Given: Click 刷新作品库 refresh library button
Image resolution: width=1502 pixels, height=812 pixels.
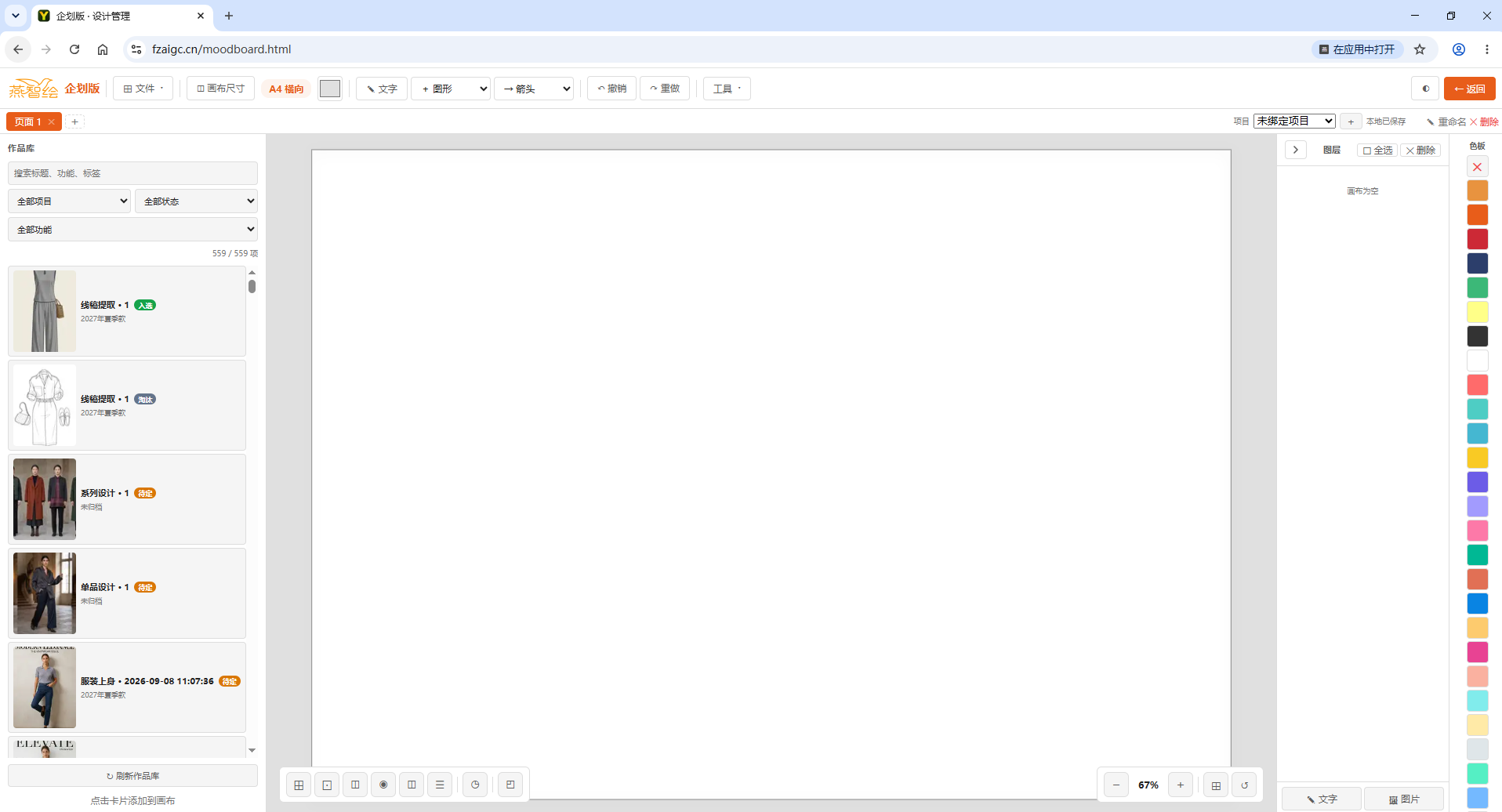Looking at the screenshot, I should [x=132, y=776].
